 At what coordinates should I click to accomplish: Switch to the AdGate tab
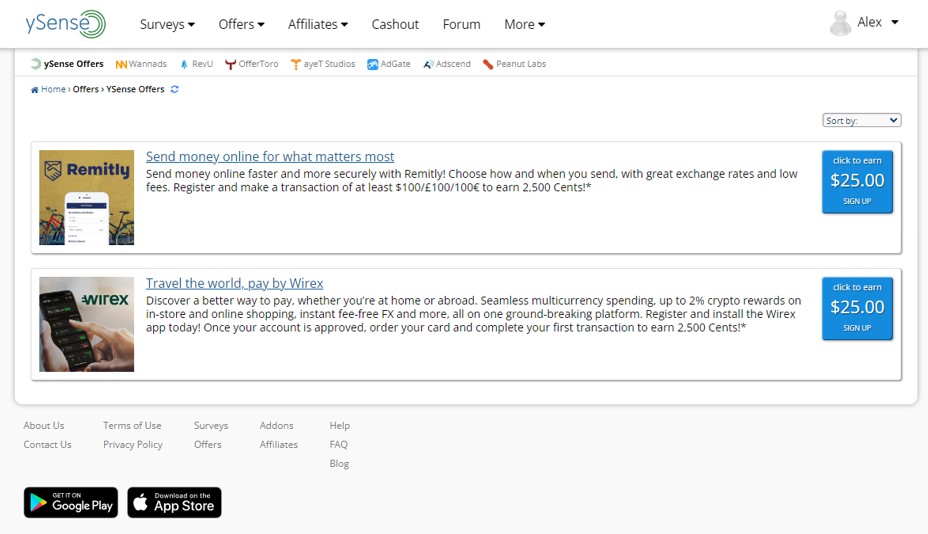(388, 64)
